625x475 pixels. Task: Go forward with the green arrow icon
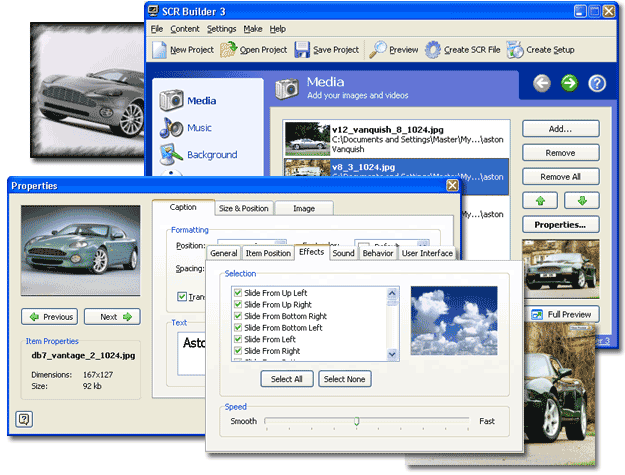click(x=569, y=83)
